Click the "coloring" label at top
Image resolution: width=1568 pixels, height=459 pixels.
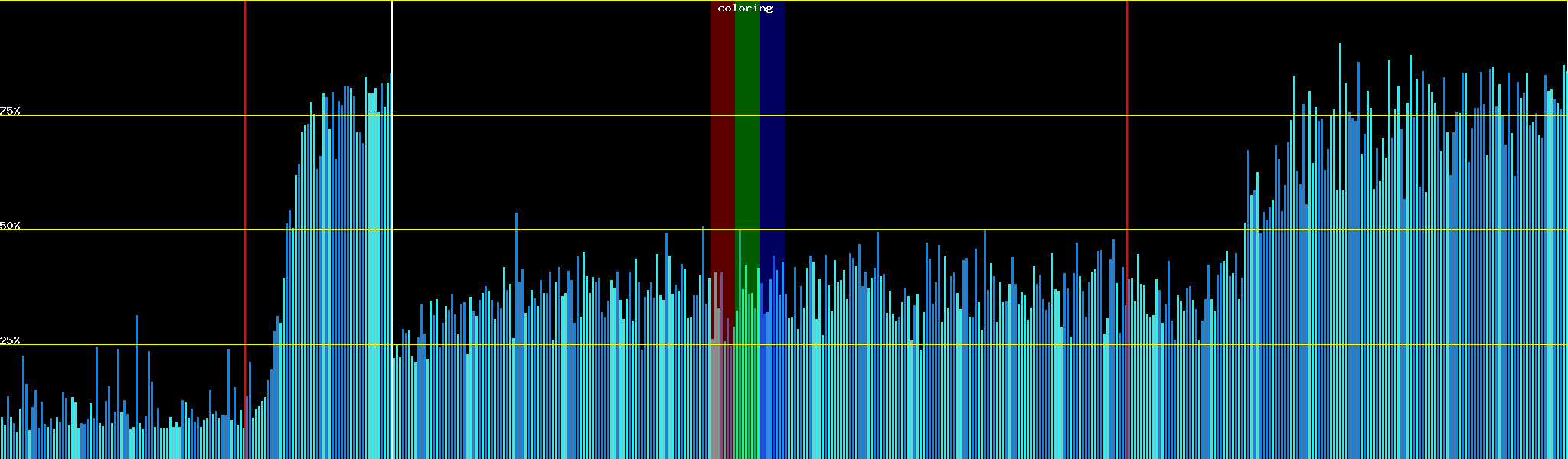[745, 8]
